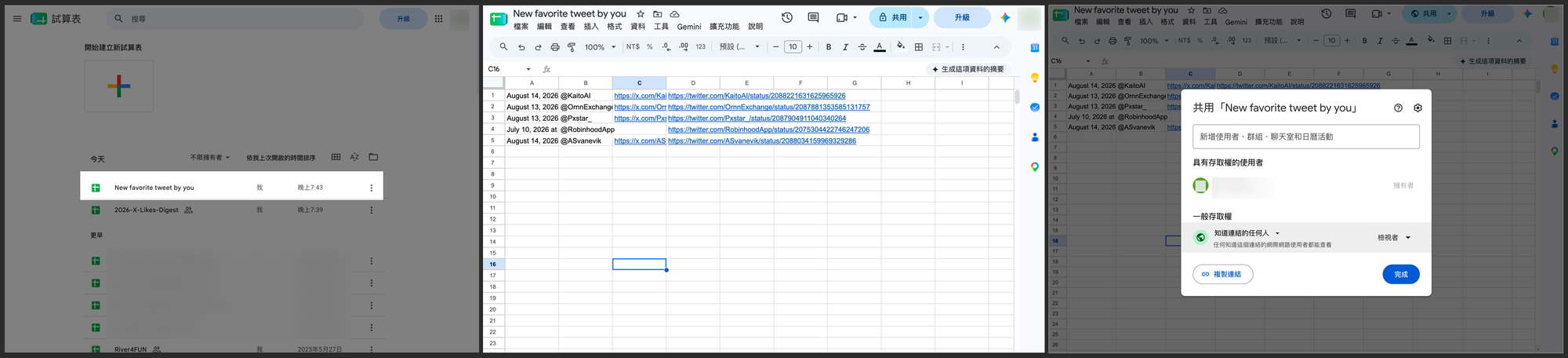Decrease decimal places, middle toolbar
The image size is (1568, 358).
(666, 47)
